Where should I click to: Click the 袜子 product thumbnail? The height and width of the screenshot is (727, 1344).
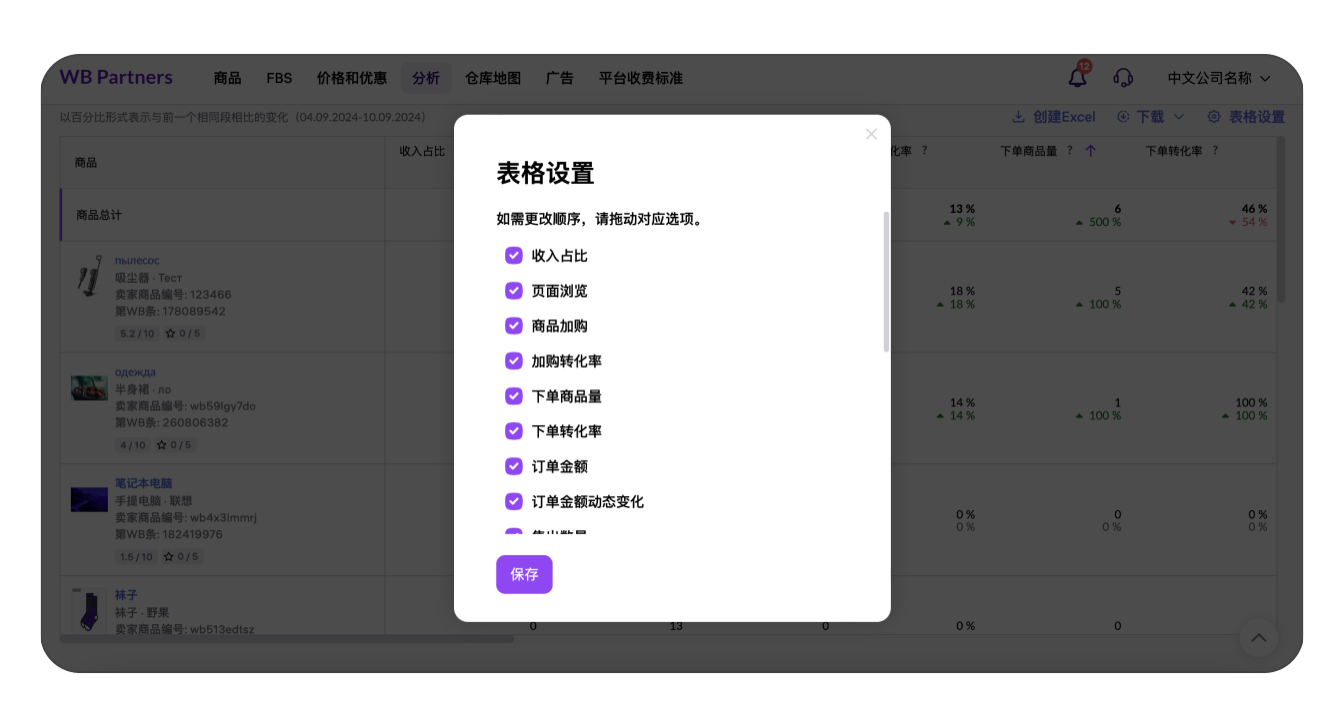[89, 610]
